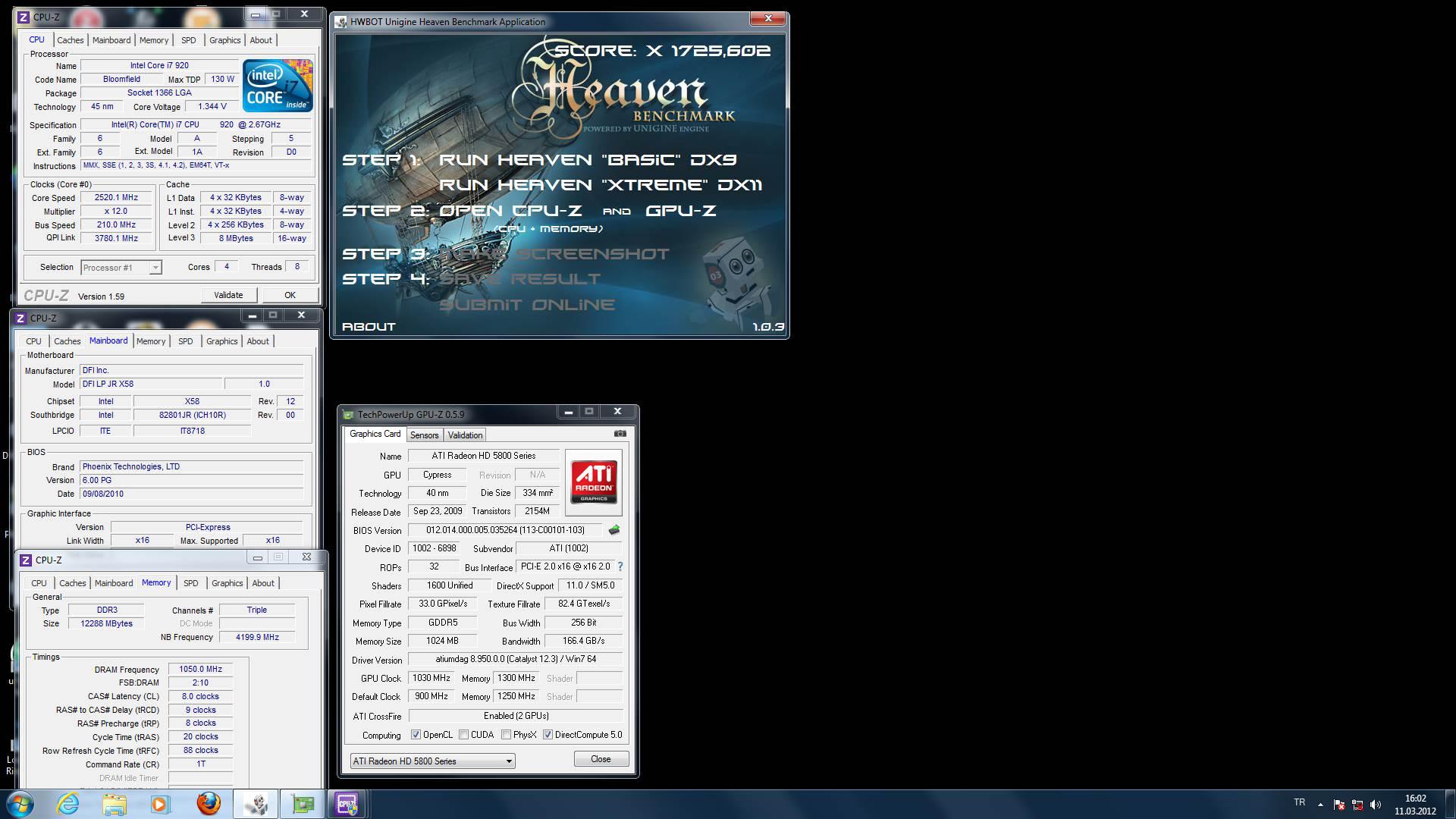Screen dimensions: 1456x819
Task: Launch Firefox from the taskbar
Action: coord(208,804)
